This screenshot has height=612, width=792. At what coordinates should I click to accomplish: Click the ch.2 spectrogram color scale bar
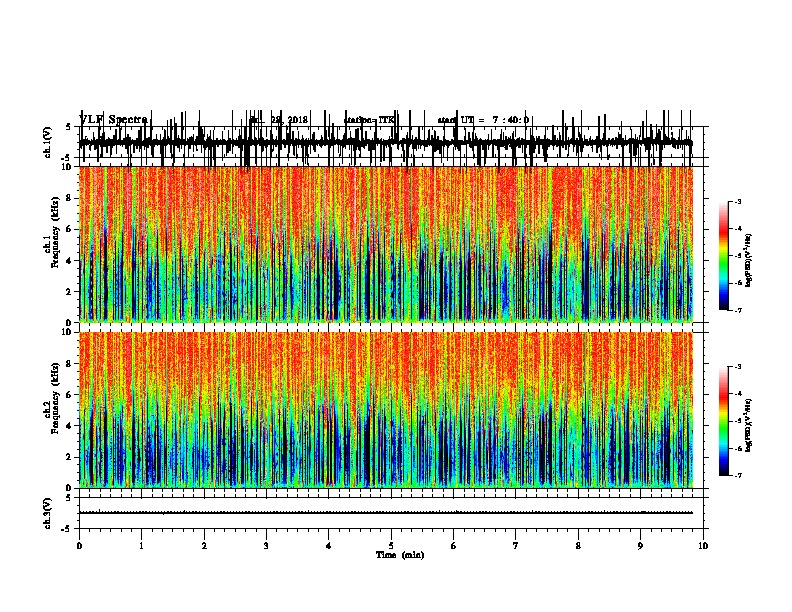(724, 421)
